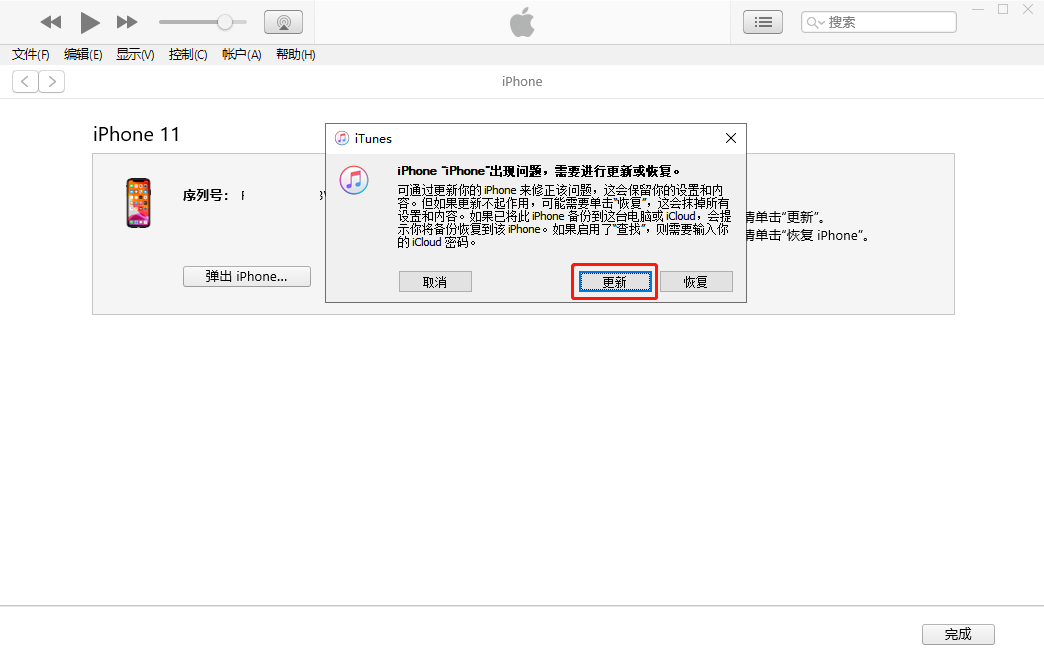Open the 文件 menu
Screen dimensions: 1044x650
pos(29,54)
